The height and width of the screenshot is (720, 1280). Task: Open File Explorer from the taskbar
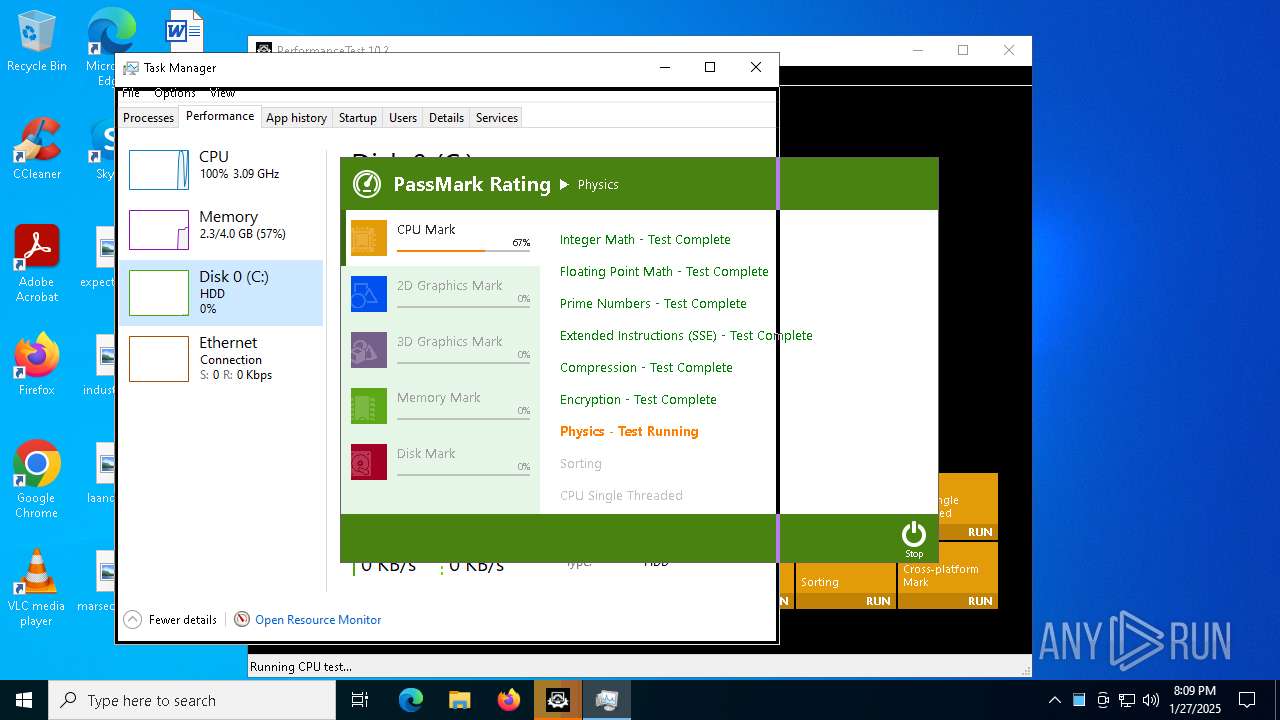pyautogui.click(x=459, y=700)
